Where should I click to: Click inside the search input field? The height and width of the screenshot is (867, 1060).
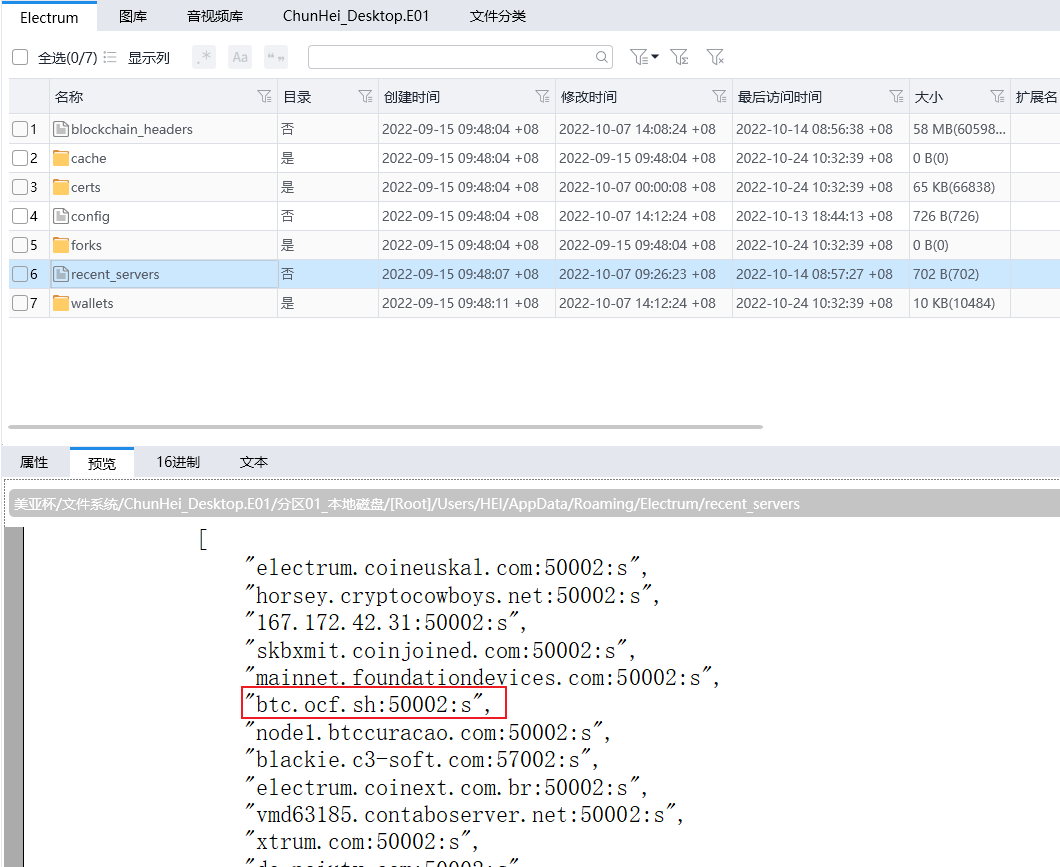pyautogui.click(x=450, y=58)
